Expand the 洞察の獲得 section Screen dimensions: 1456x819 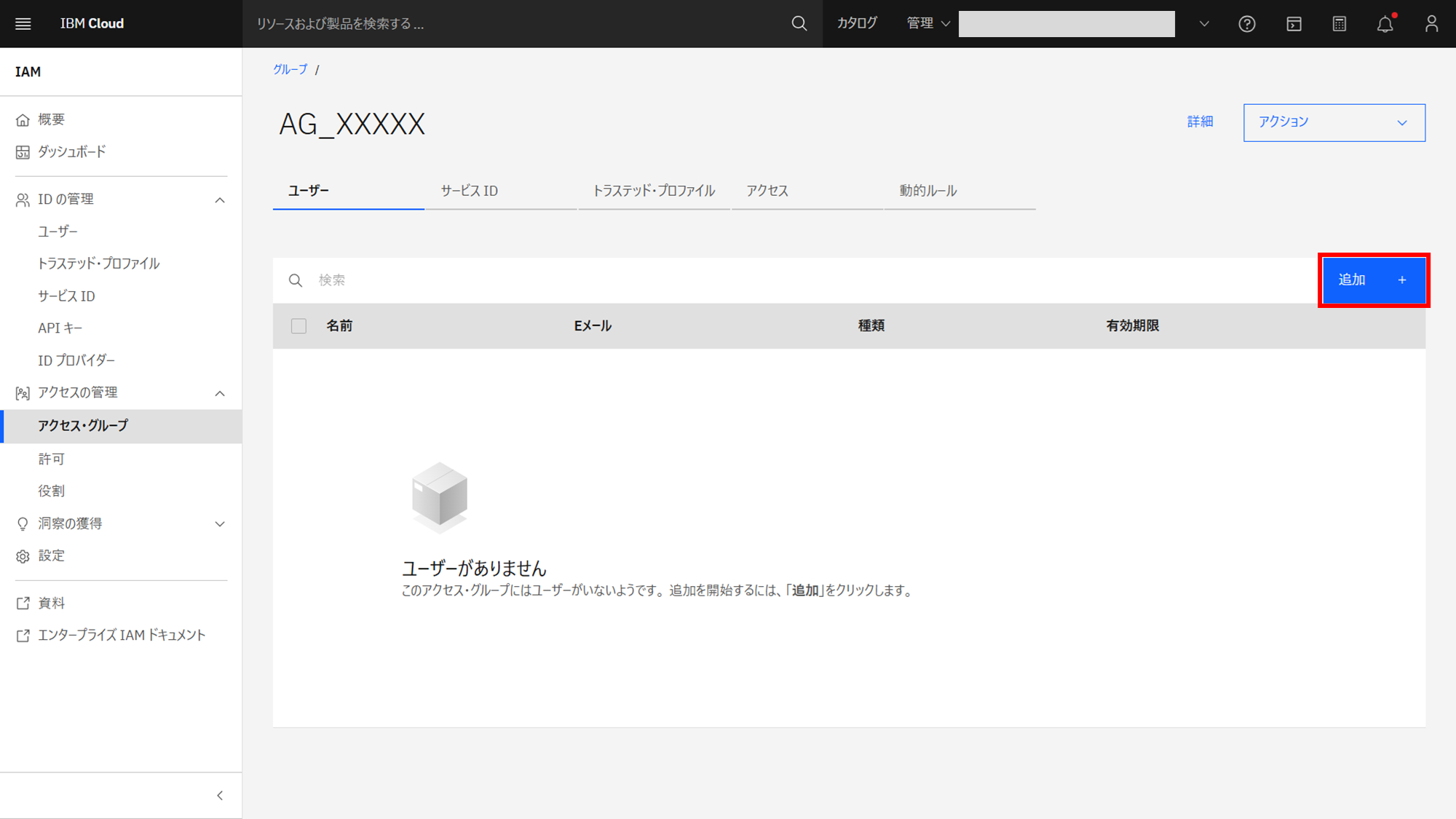click(220, 524)
